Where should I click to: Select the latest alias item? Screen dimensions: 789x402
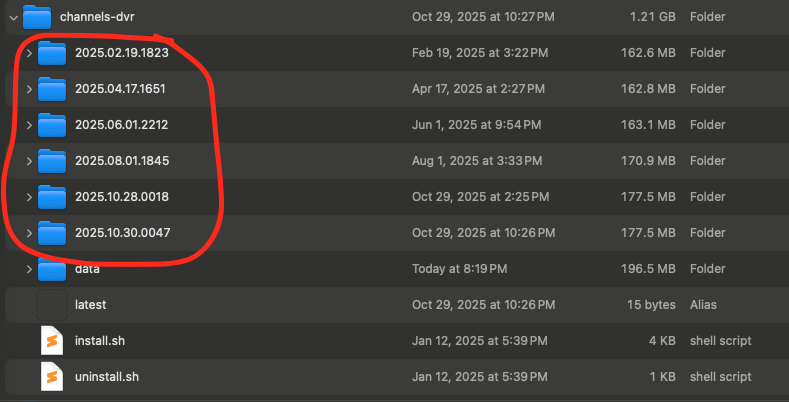(90, 305)
